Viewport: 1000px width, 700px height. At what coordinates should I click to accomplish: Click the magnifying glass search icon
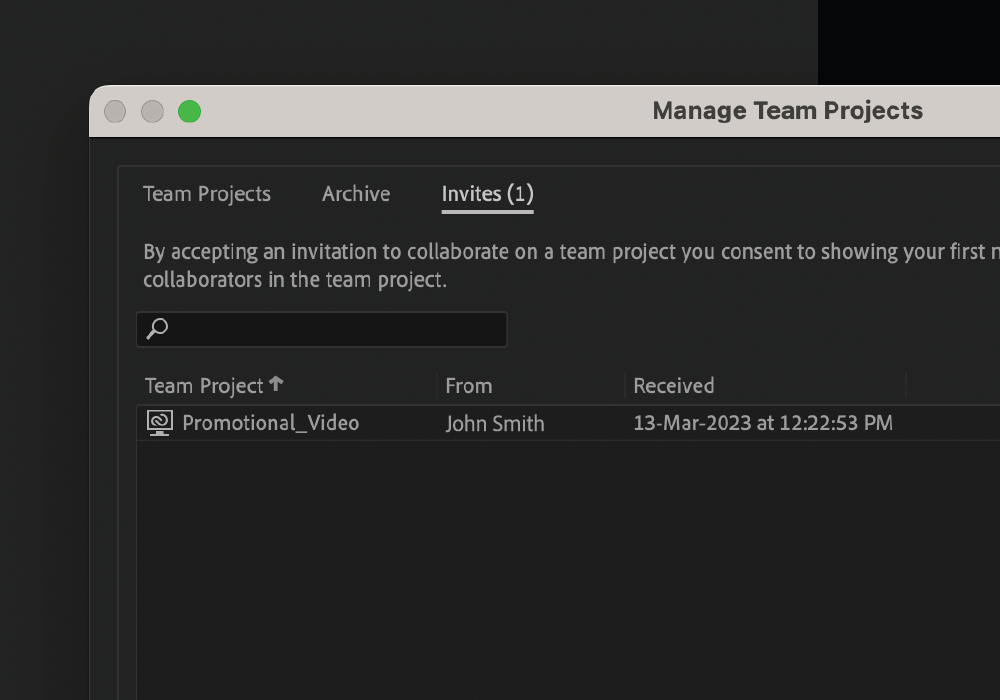click(157, 328)
